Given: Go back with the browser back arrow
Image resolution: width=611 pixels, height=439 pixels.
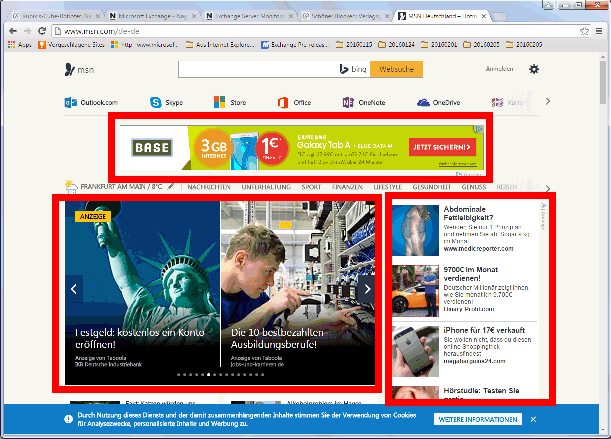Looking at the screenshot, I should click(x=12, y=31).
